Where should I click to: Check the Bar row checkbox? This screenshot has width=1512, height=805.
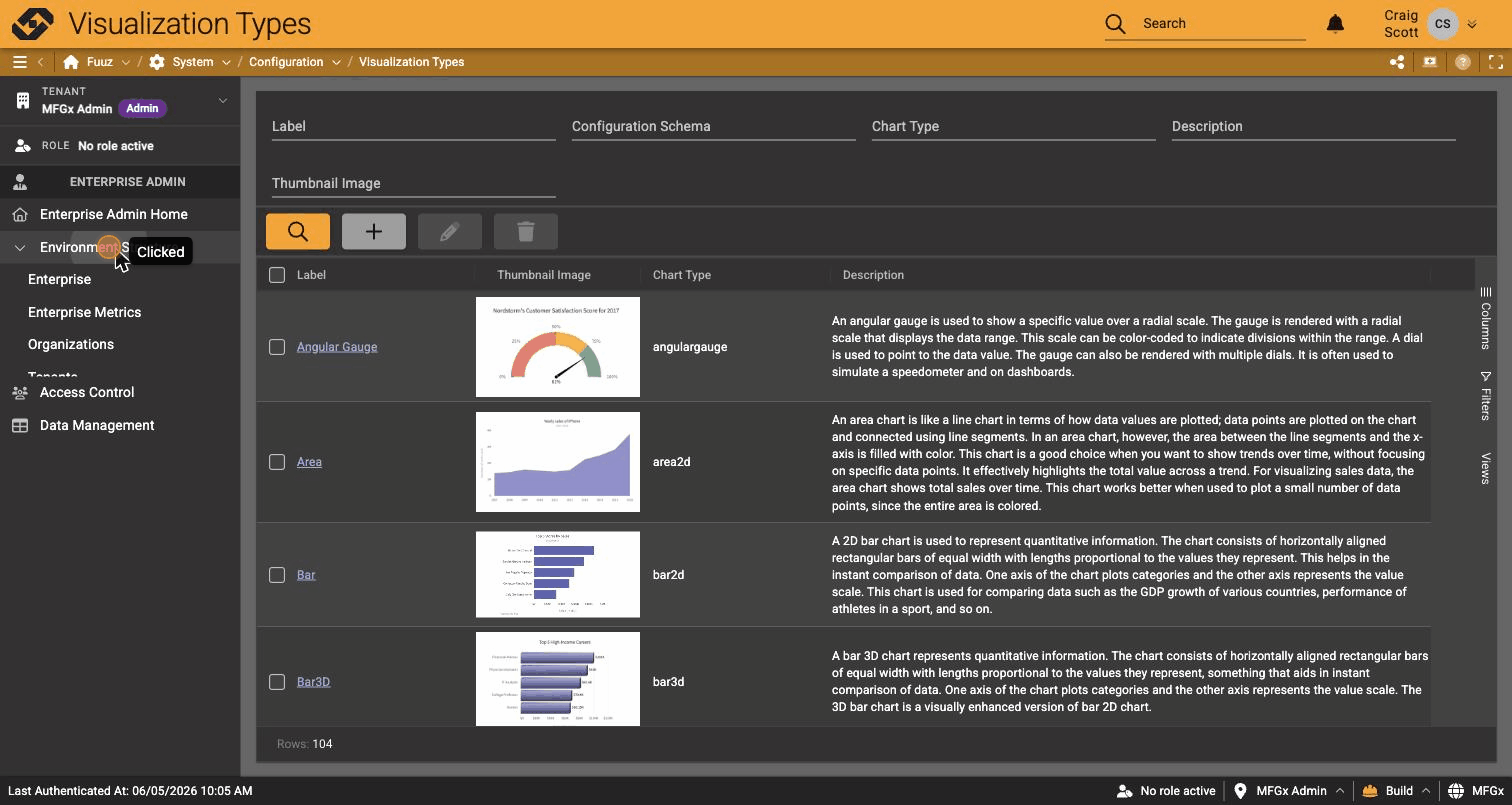(x=277, y=575)
